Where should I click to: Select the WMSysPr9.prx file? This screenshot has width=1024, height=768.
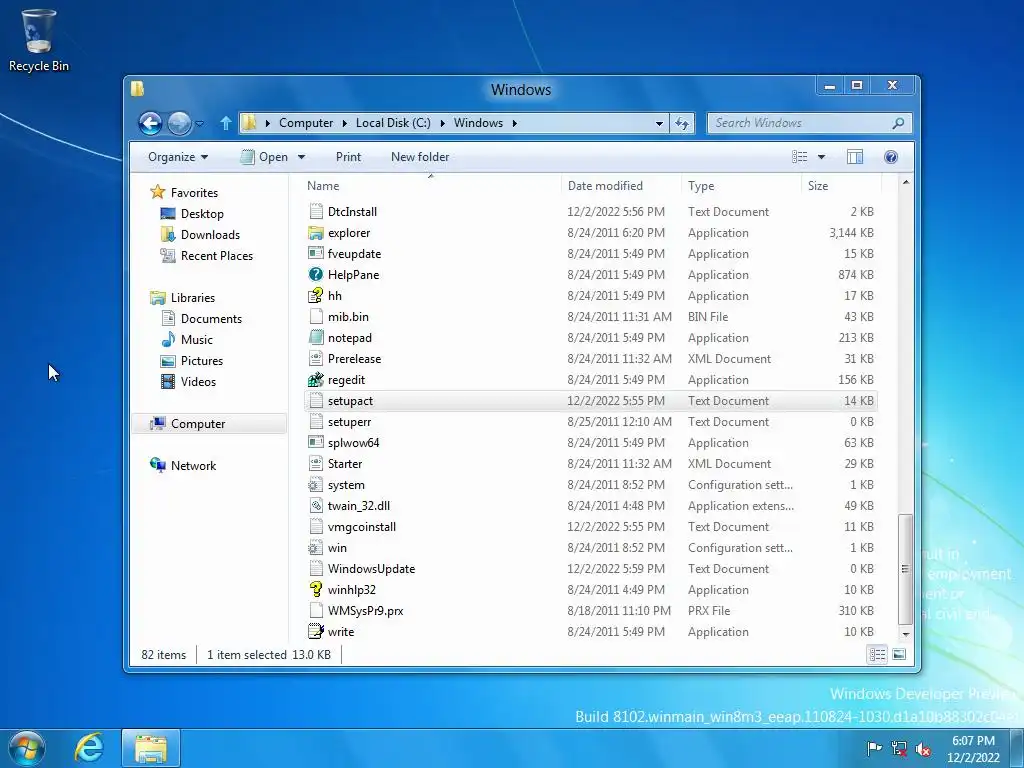[x=591, y=611]
